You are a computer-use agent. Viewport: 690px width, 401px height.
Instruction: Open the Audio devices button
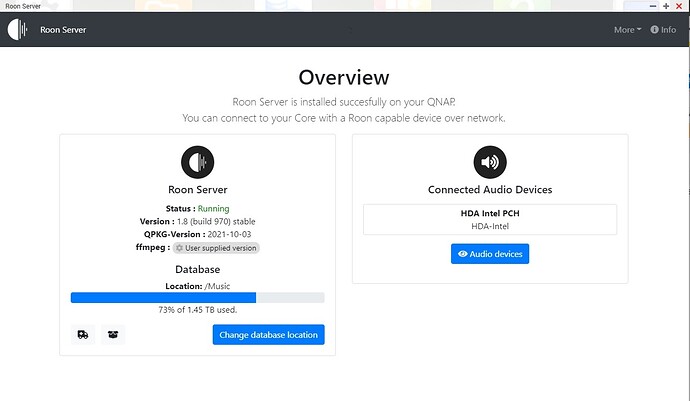[x=490, y=254]
